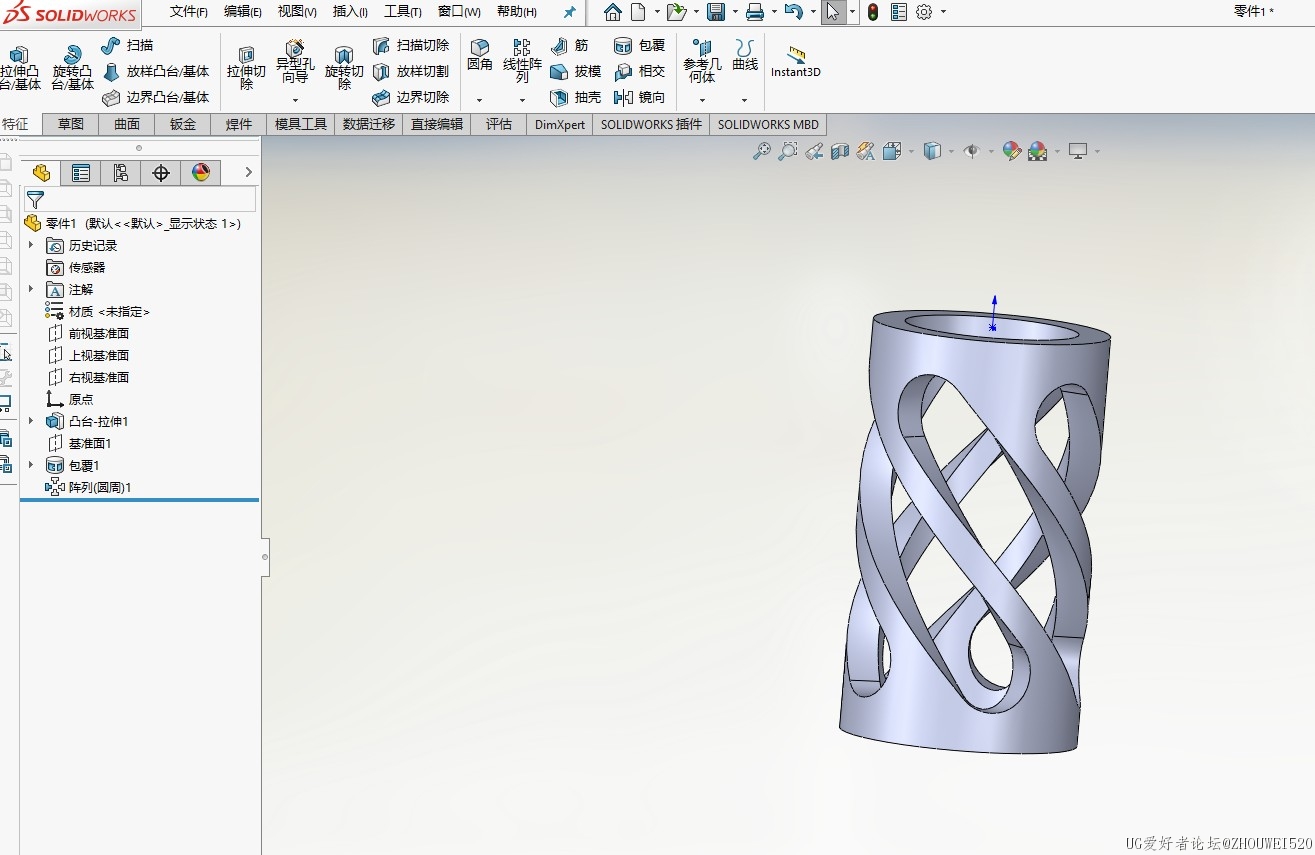
Task: Click the 旋转凸台/基体 revolve boss tool
Action: (x=72, y=68)
